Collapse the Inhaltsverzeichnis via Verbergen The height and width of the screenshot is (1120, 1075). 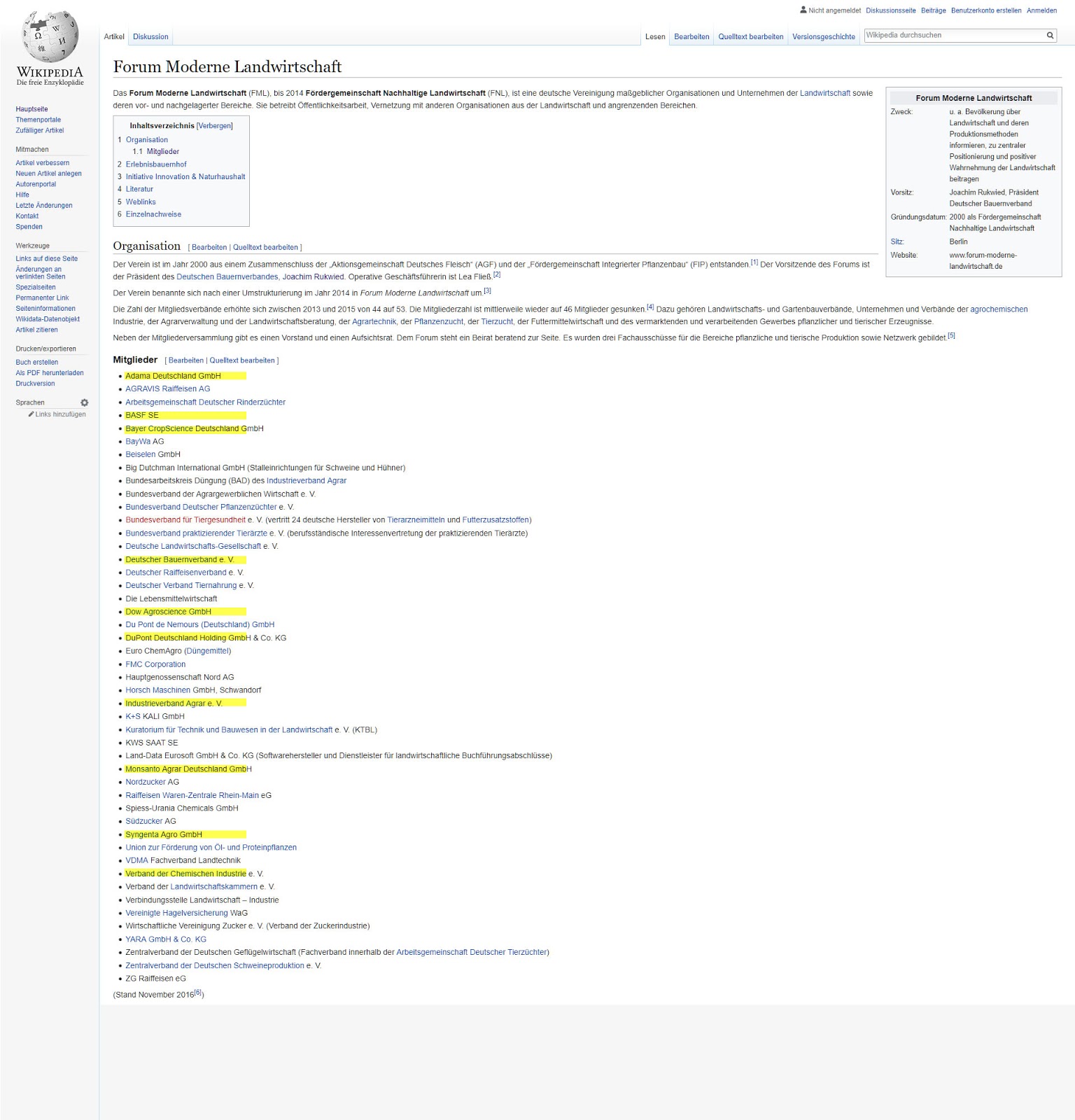pos(215,126)
